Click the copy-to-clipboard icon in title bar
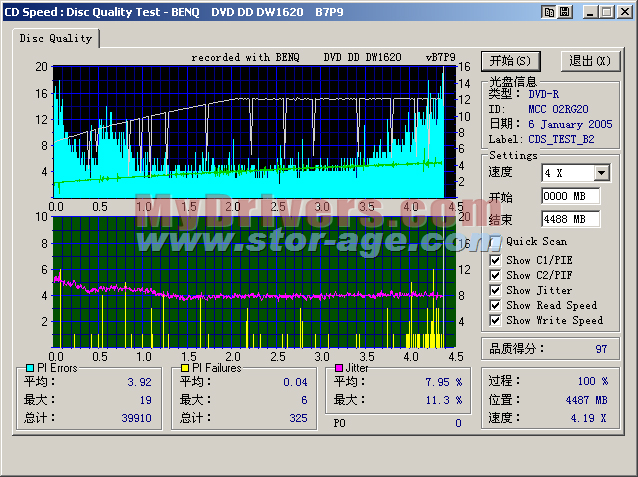 [x=549, y=12]
